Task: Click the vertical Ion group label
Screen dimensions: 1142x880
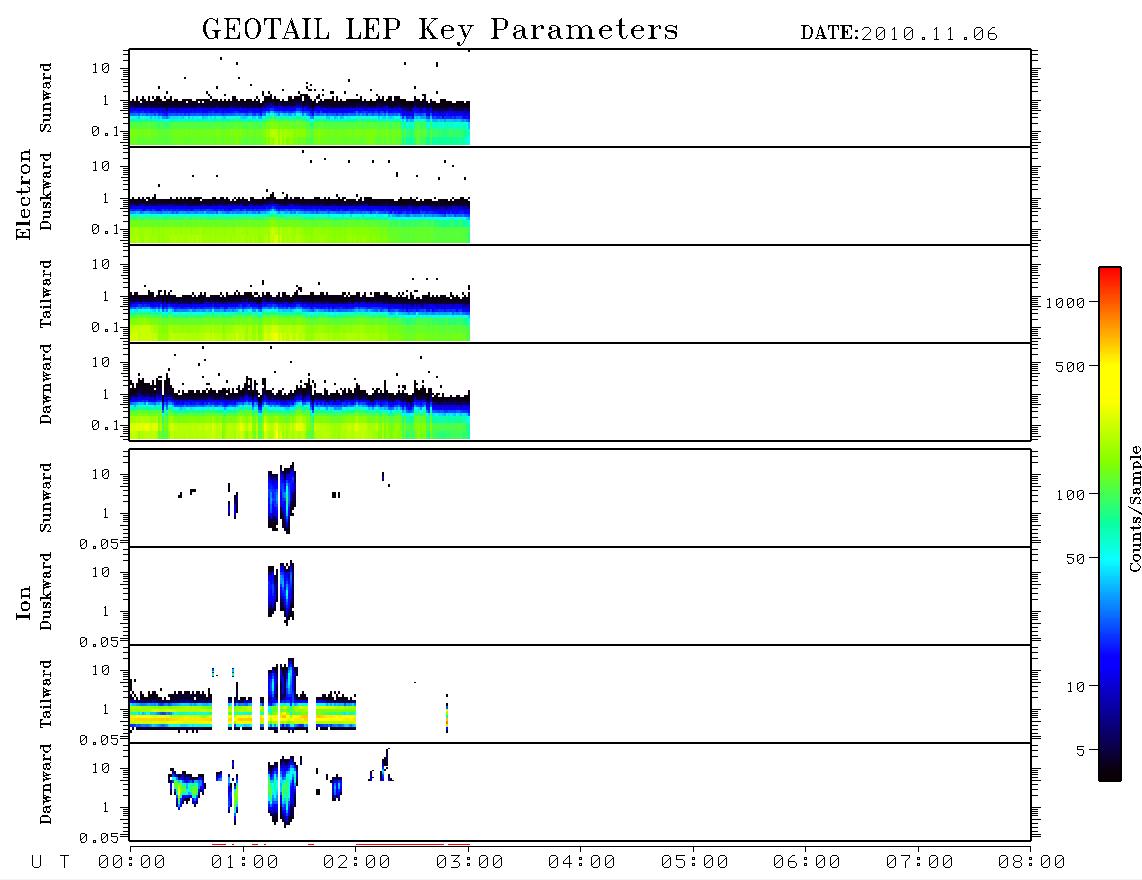Action: [23, 602]
